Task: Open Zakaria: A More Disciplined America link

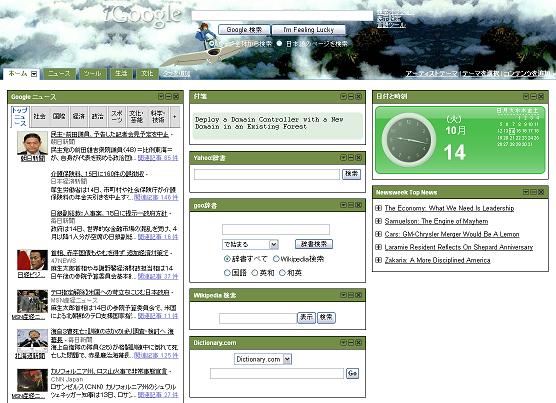Action: click(438, 260)
